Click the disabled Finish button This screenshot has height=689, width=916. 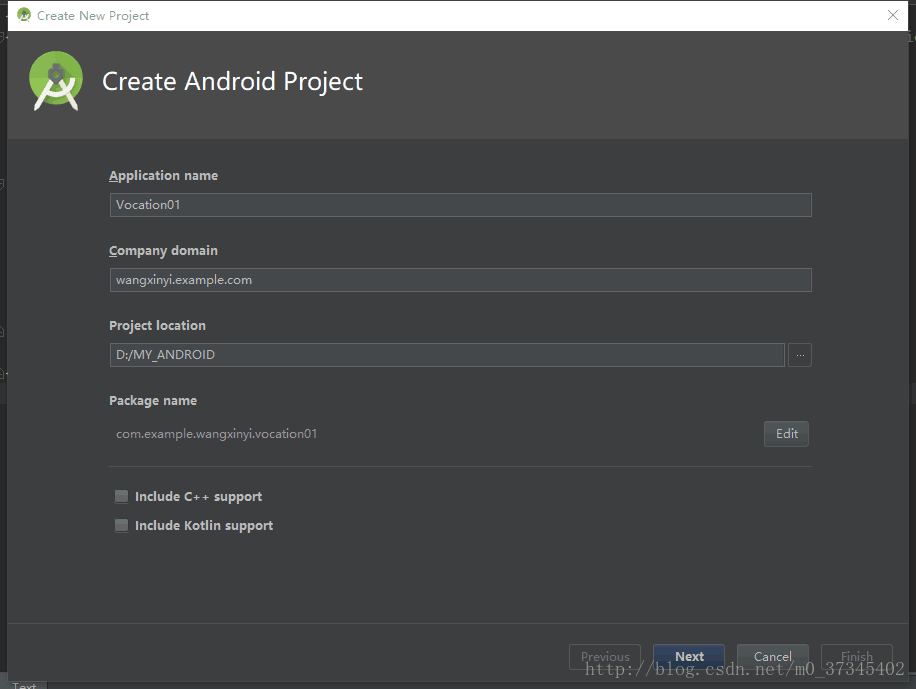click(x=856, y=657)
